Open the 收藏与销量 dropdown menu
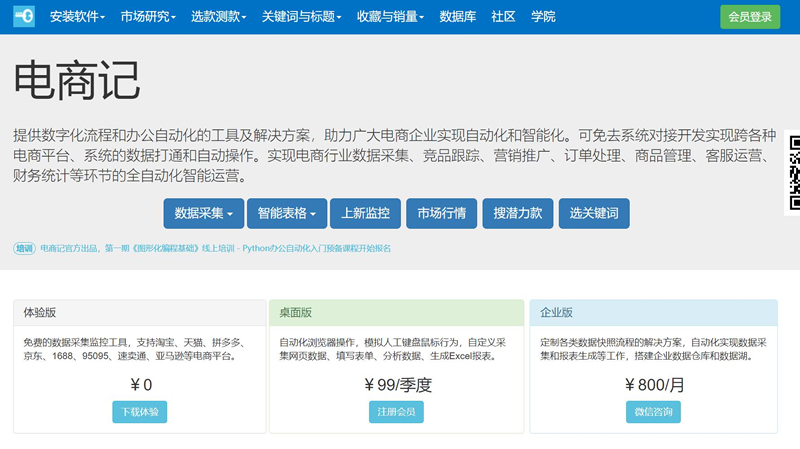 click(390, 17)
